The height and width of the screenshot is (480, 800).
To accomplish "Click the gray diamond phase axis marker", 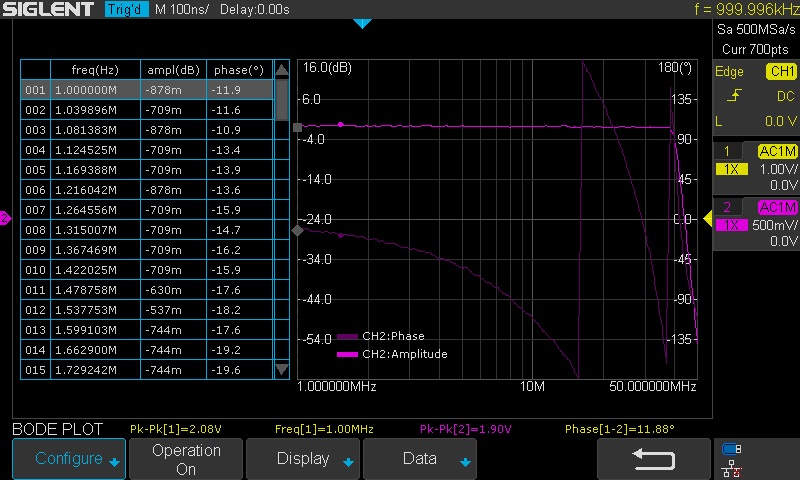I will pyautogui.click(x=297, y=231).
